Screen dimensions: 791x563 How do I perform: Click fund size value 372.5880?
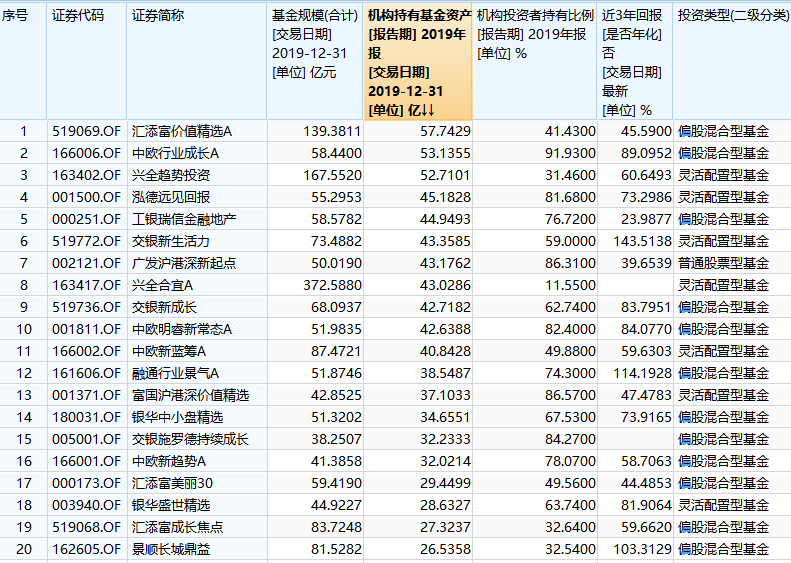pos(332,286)
